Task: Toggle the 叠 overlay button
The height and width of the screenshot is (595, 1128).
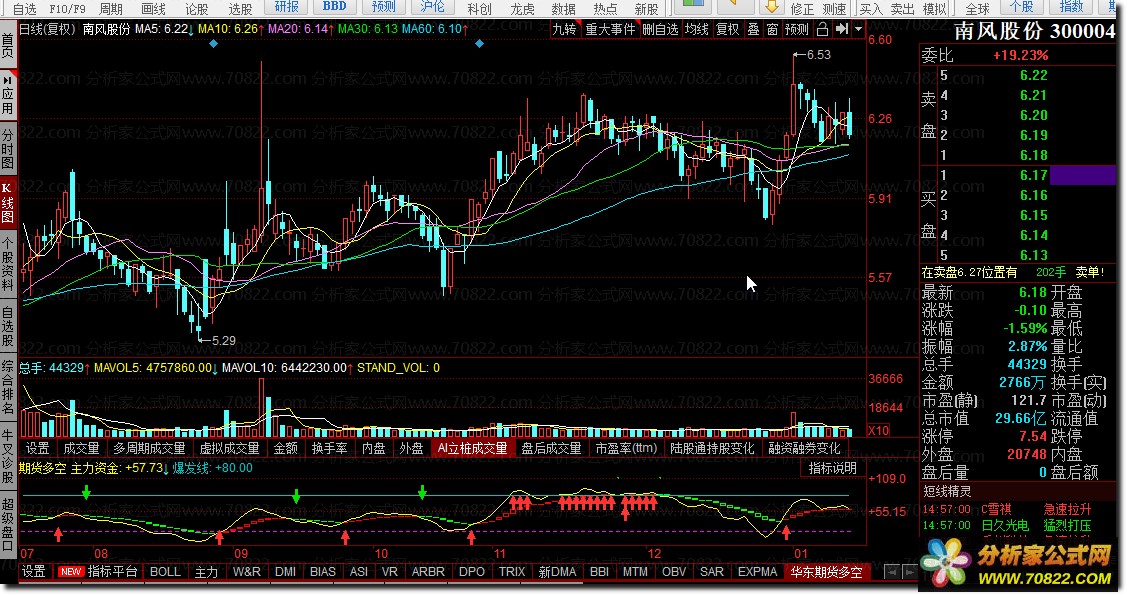Action: tap(753, 29)
